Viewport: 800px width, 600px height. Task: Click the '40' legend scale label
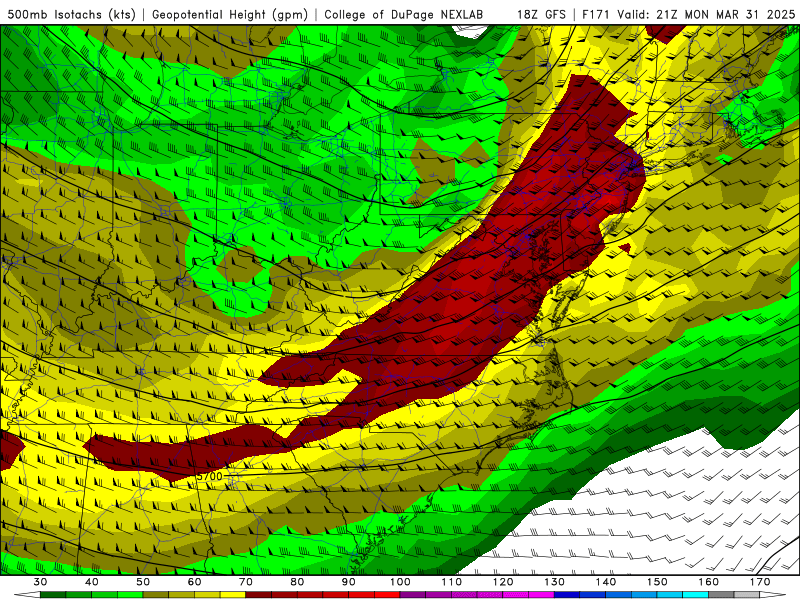point(92,582)
